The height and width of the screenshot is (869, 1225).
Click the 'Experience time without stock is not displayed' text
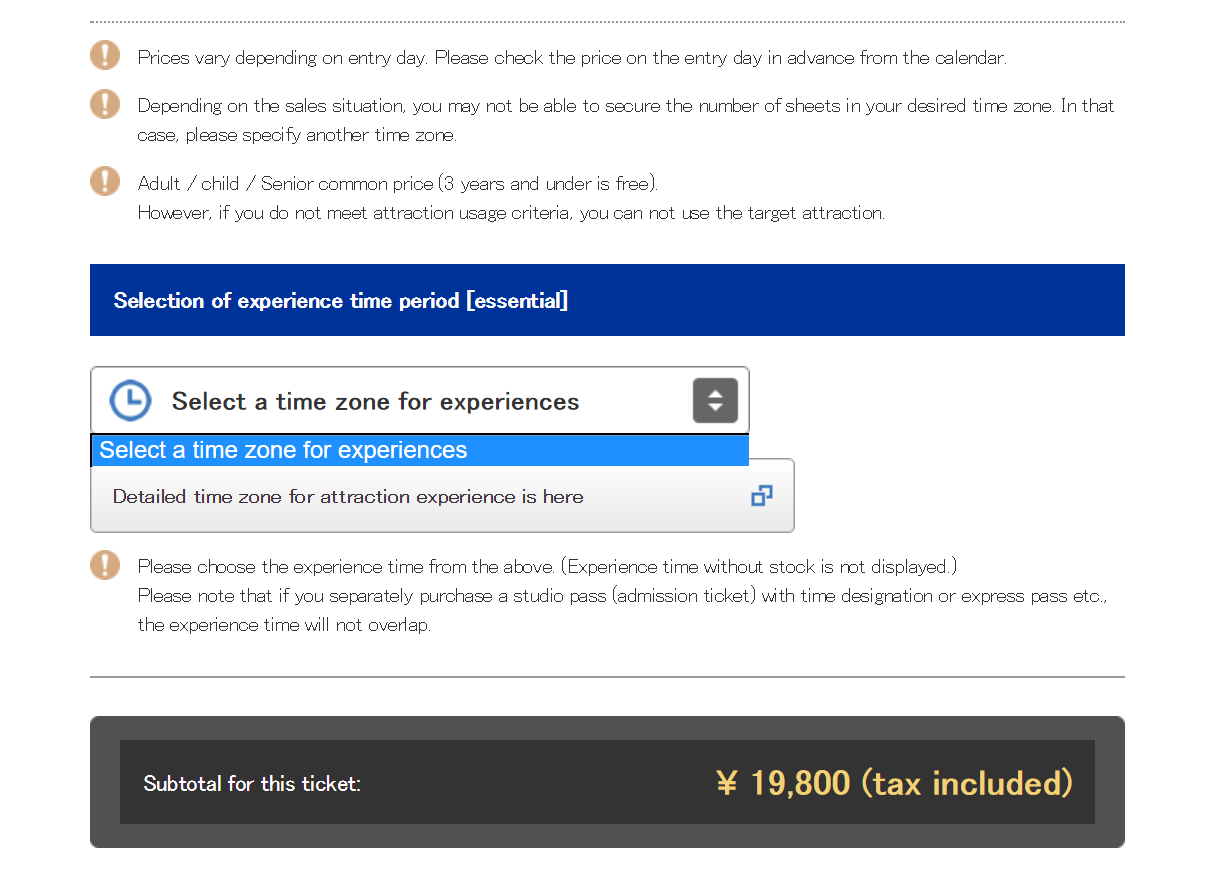pos(758,567)
